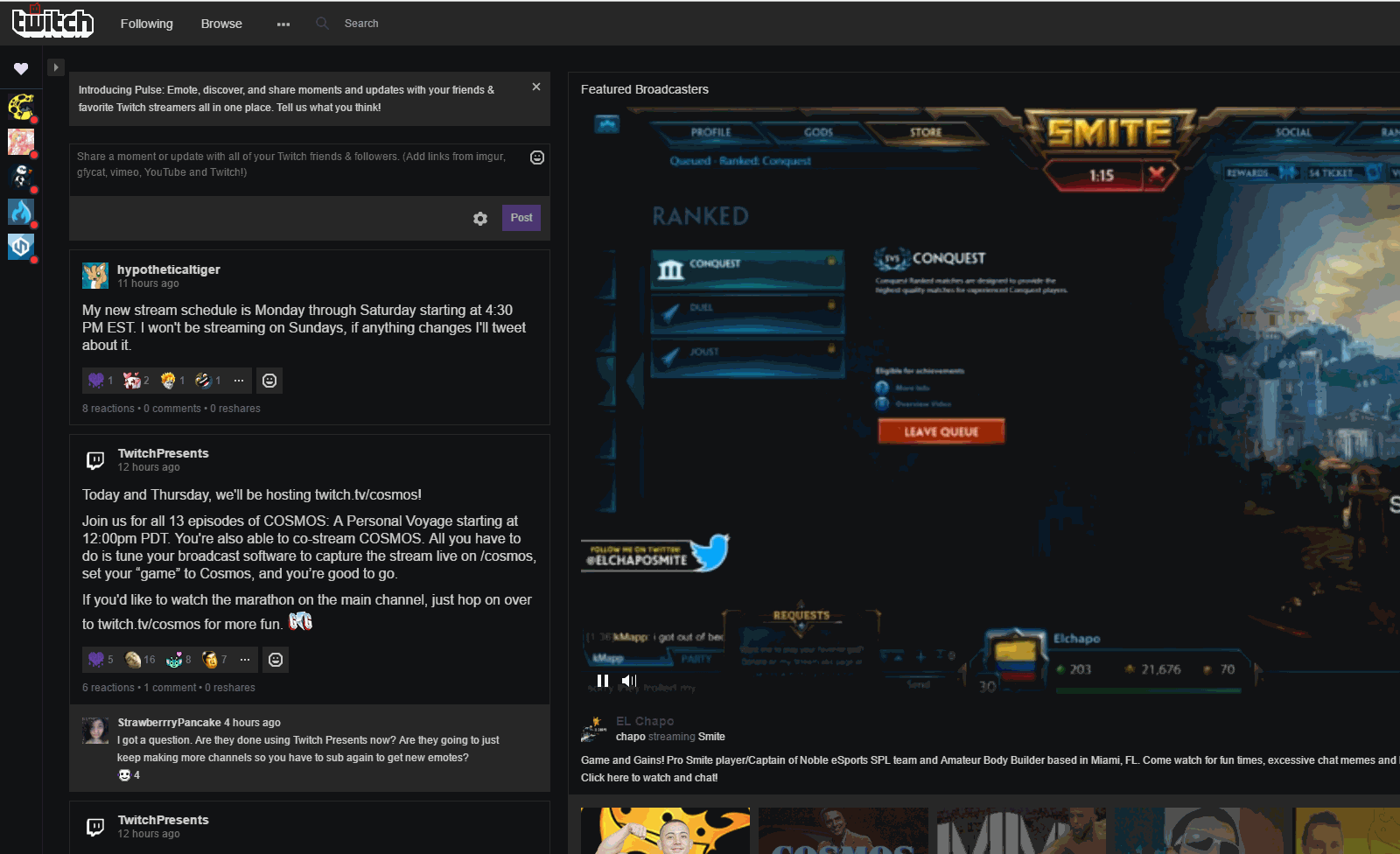Open more options dots on the cosmos post

245,660
